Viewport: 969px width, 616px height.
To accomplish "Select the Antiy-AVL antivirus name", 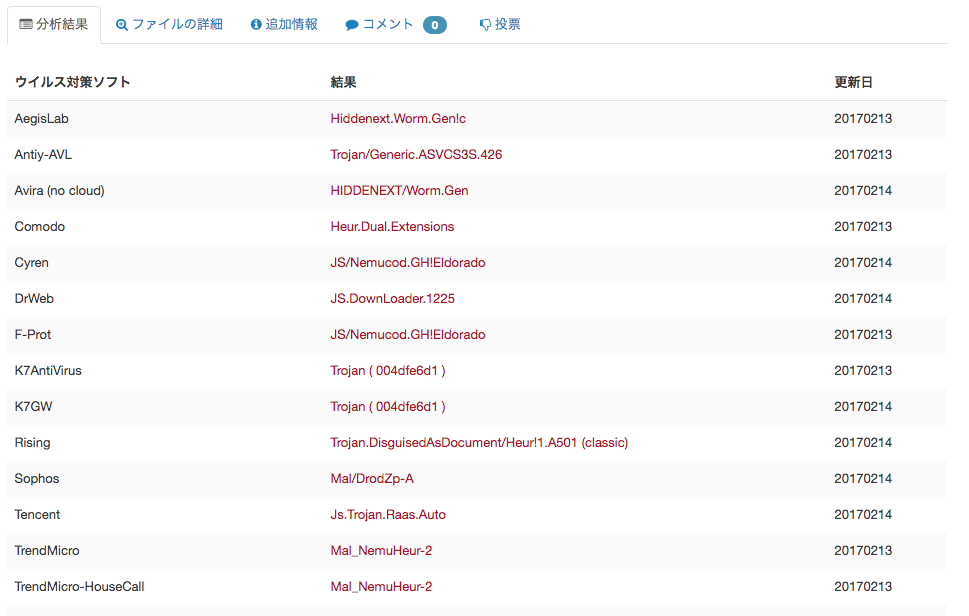I will pyautogui.click(x=43, y=154).
